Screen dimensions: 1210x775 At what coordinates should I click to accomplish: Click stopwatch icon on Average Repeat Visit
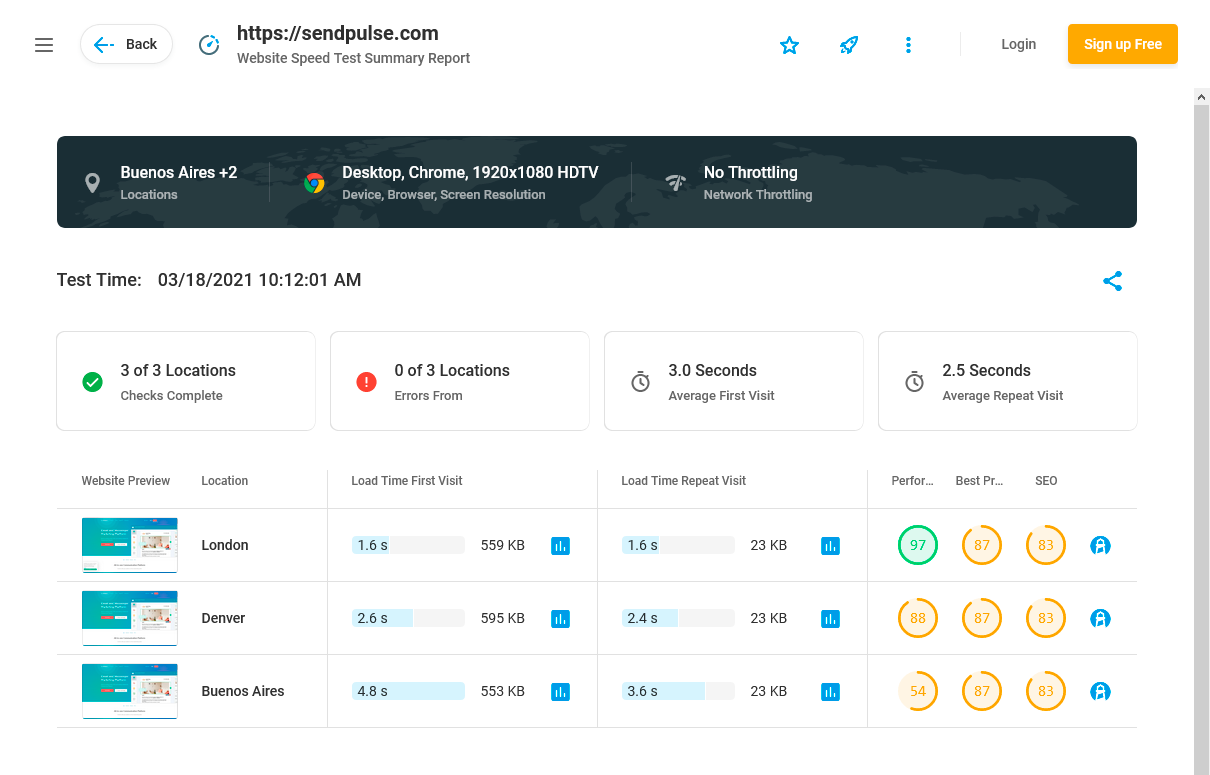click(x=914, y=382)
